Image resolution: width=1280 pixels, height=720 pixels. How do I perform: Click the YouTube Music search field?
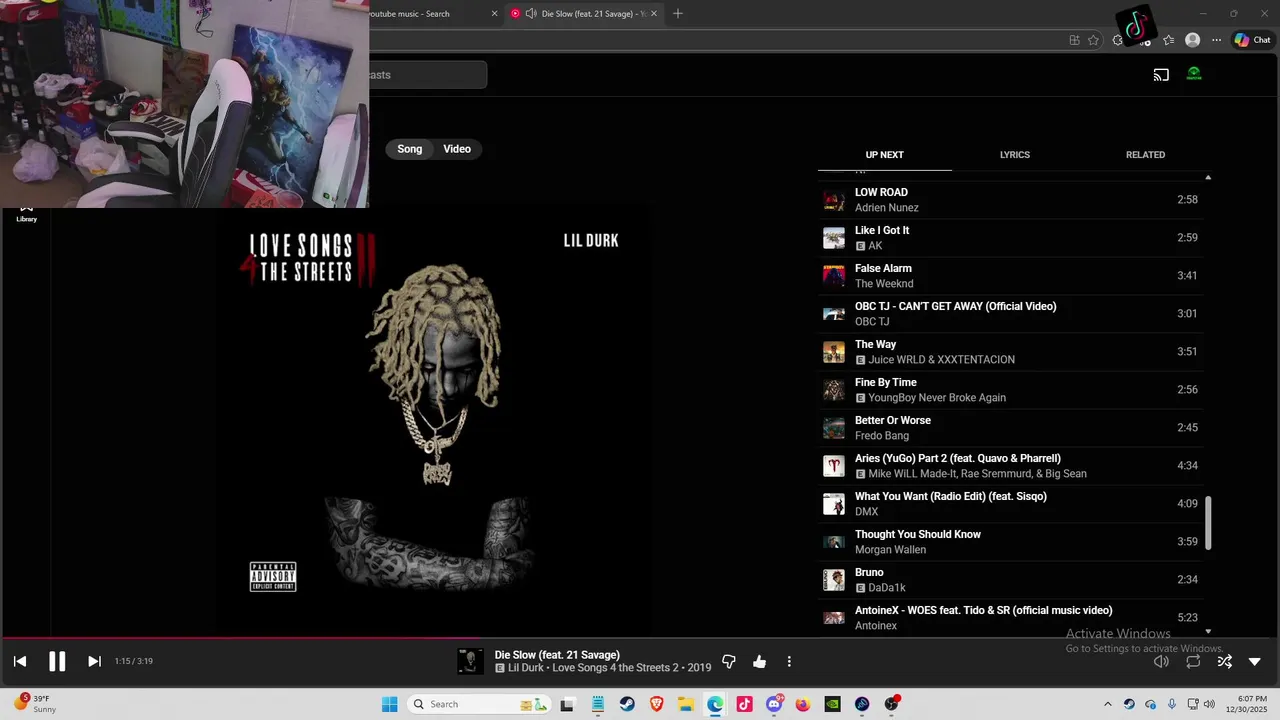pyautogui.click(x=428, y=75)
